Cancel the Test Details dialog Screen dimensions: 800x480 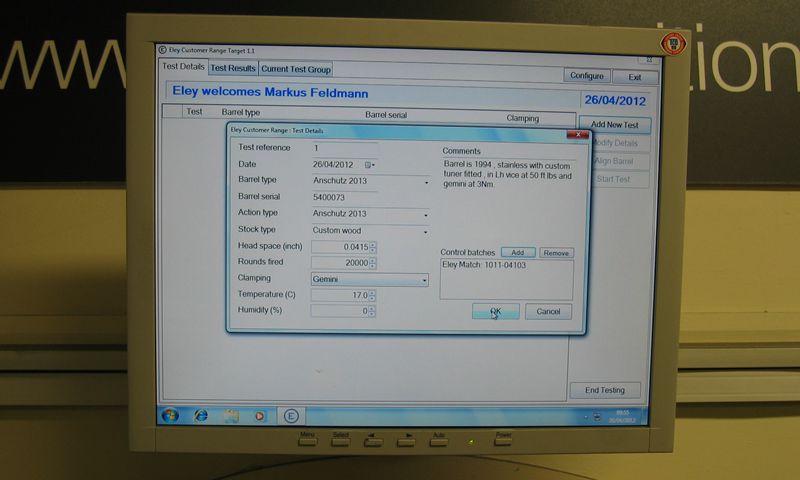(x=548, y=312)
